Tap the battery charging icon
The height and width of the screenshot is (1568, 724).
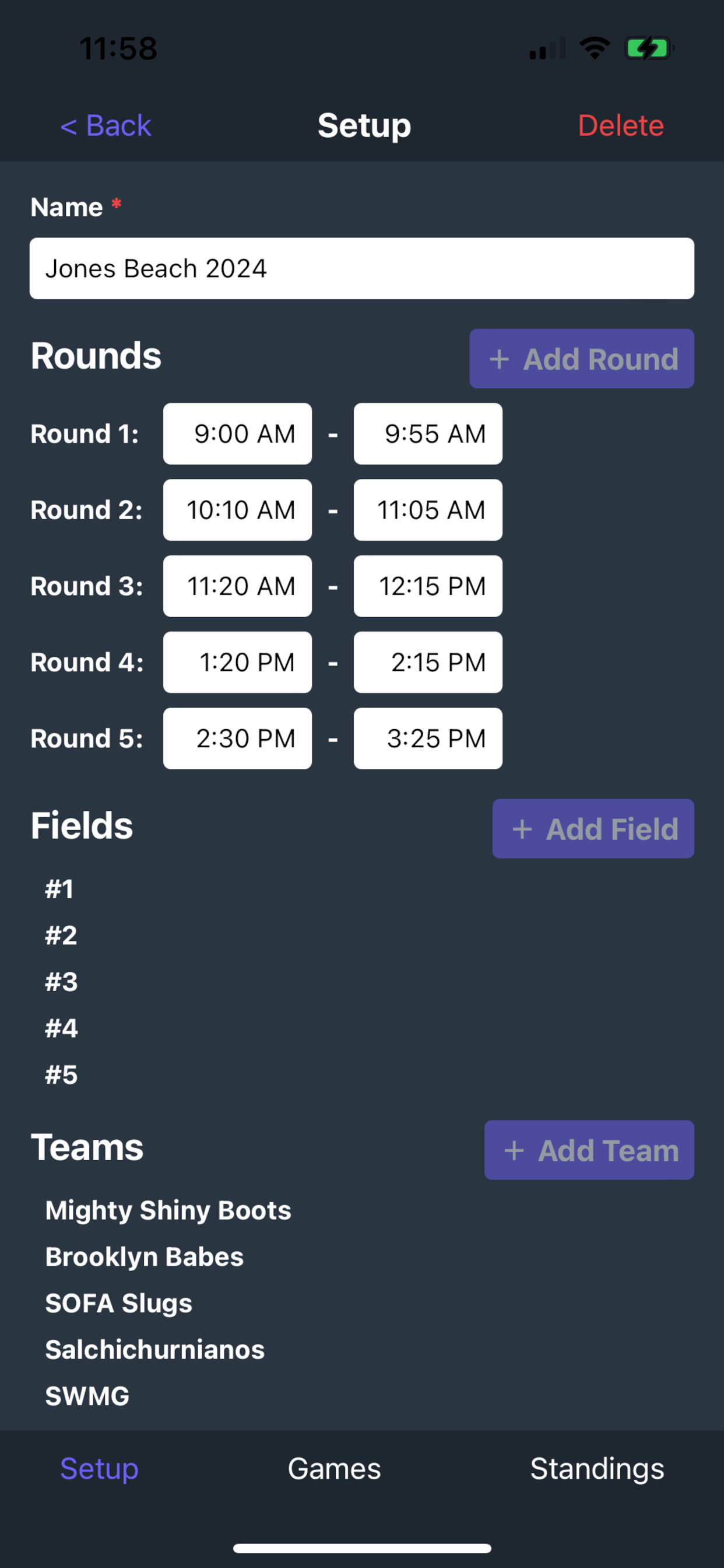pyautogui.click(x=649, y=48)
